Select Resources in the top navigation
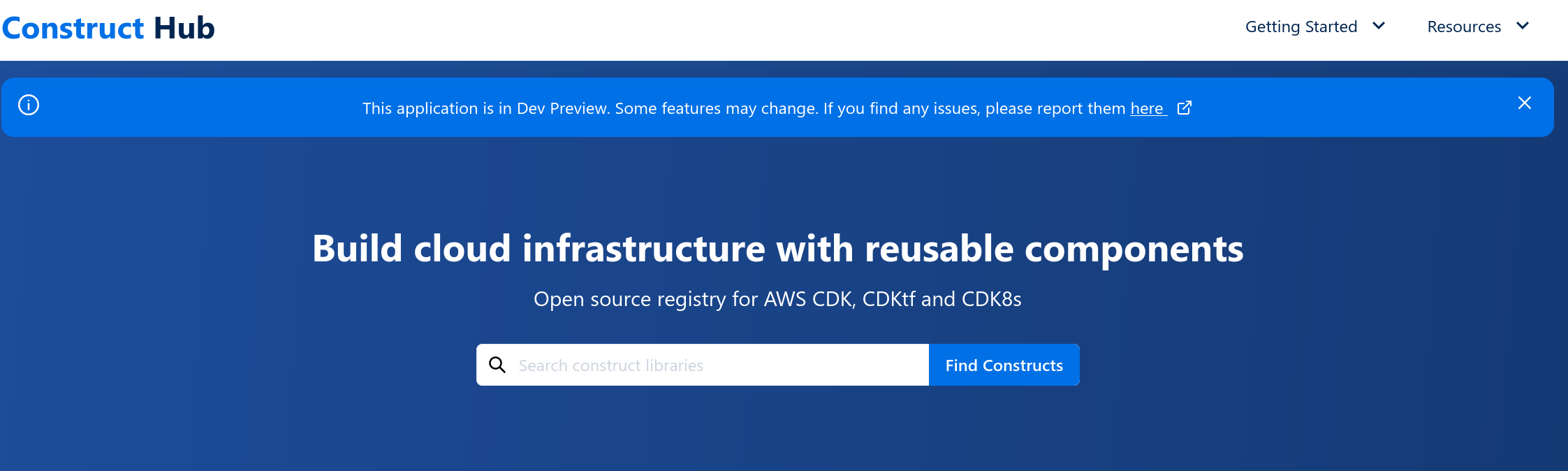Viewport: 1568px width, 471px height. click(x=1463, y=26)
